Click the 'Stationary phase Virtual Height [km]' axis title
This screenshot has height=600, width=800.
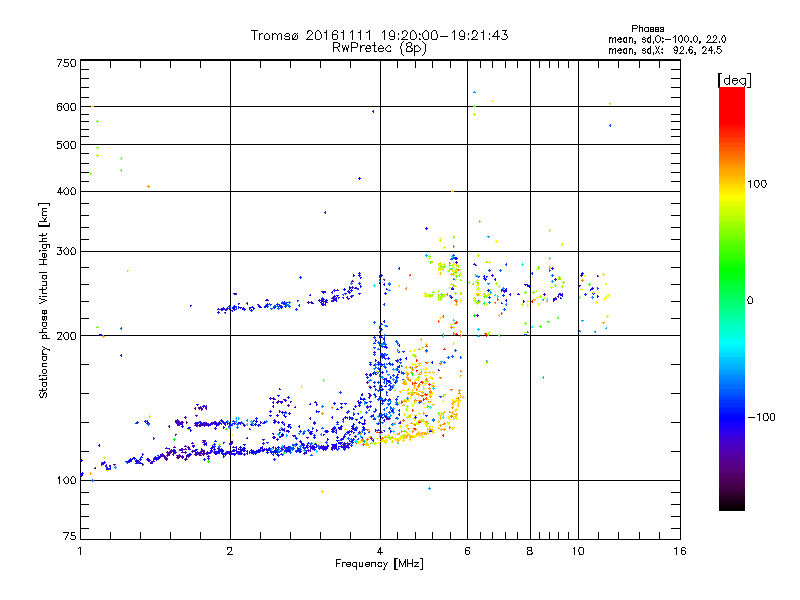coord(44,300)
